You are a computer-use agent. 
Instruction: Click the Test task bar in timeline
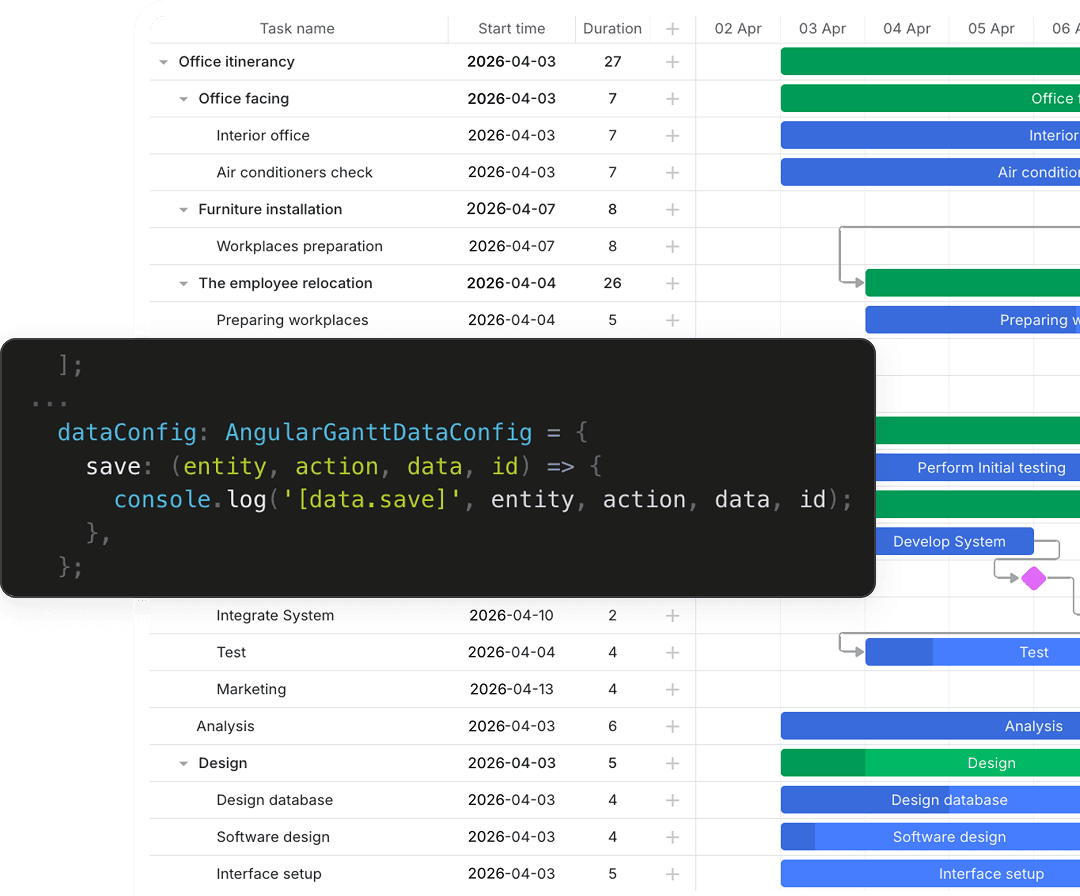tap(973, 652)
